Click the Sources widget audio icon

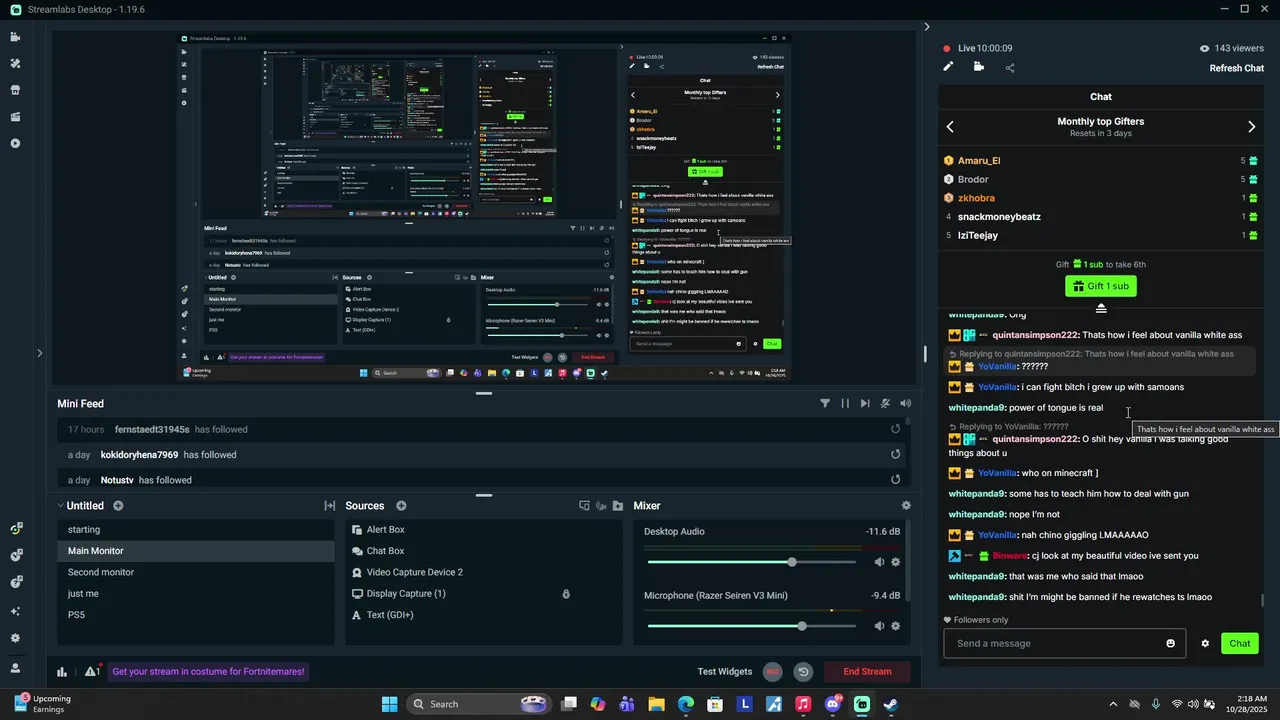coord(601,506)
